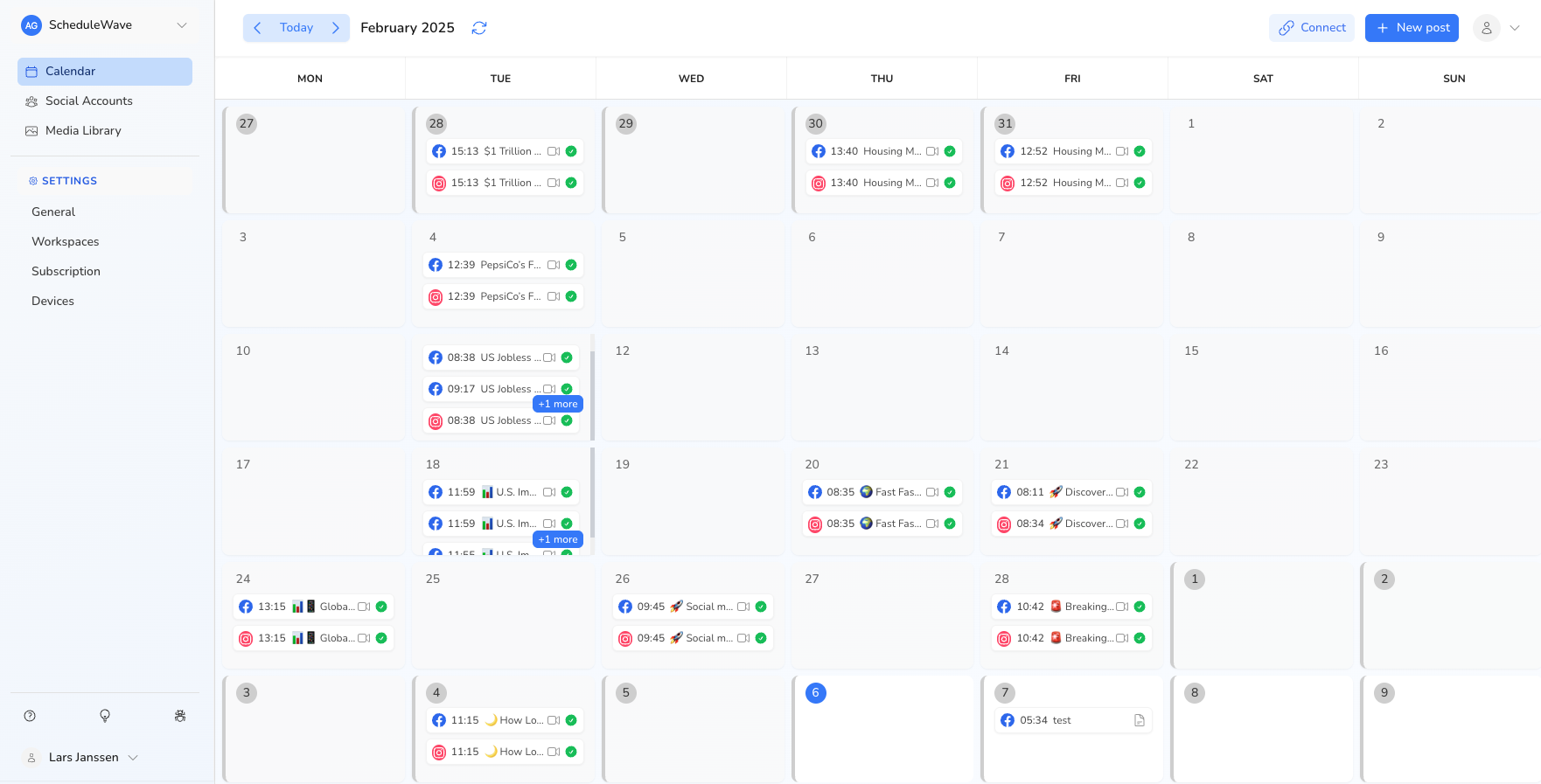Open Subscription settings

[x=66, y=272]
